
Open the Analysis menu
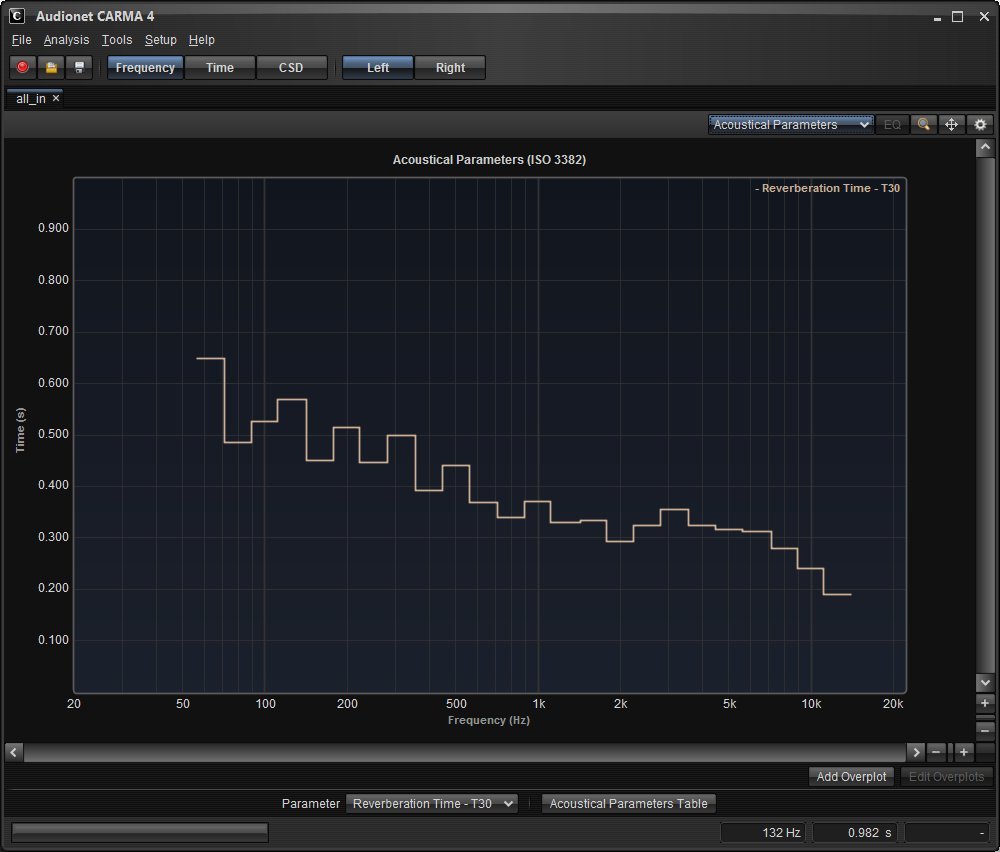coord(66,40)
